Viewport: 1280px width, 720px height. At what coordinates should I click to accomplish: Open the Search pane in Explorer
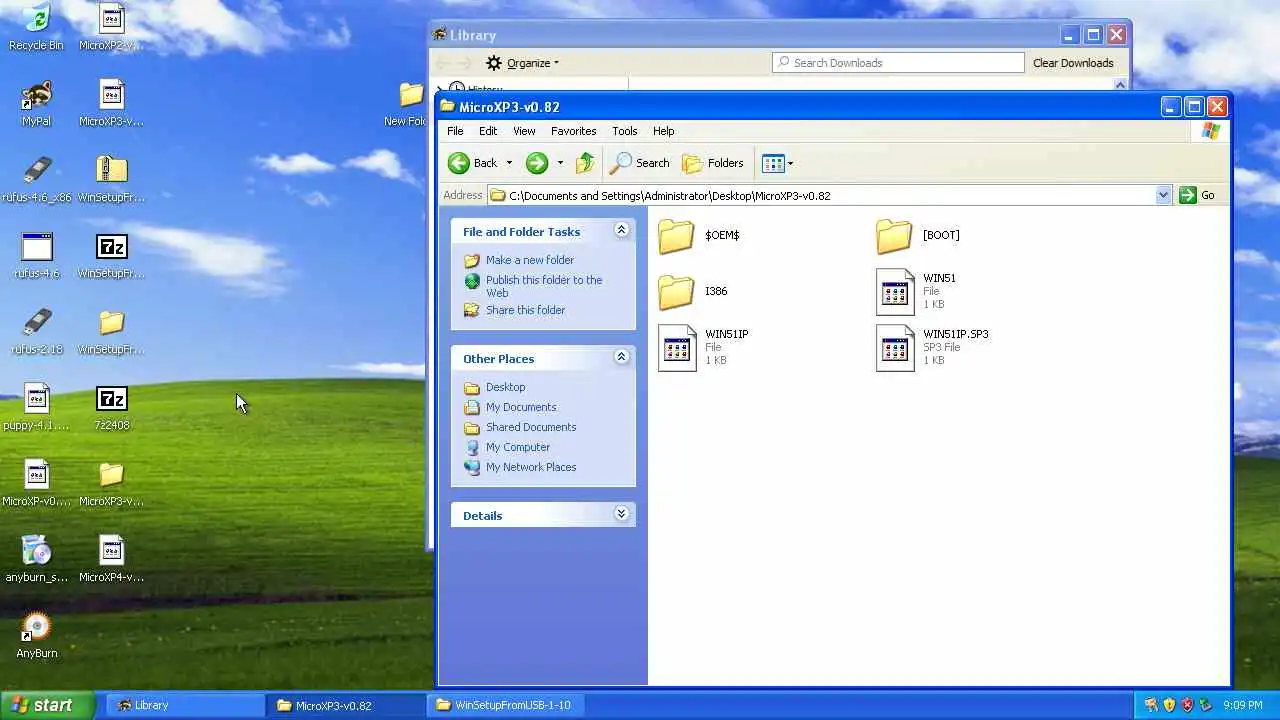click(x=640, y=163)
